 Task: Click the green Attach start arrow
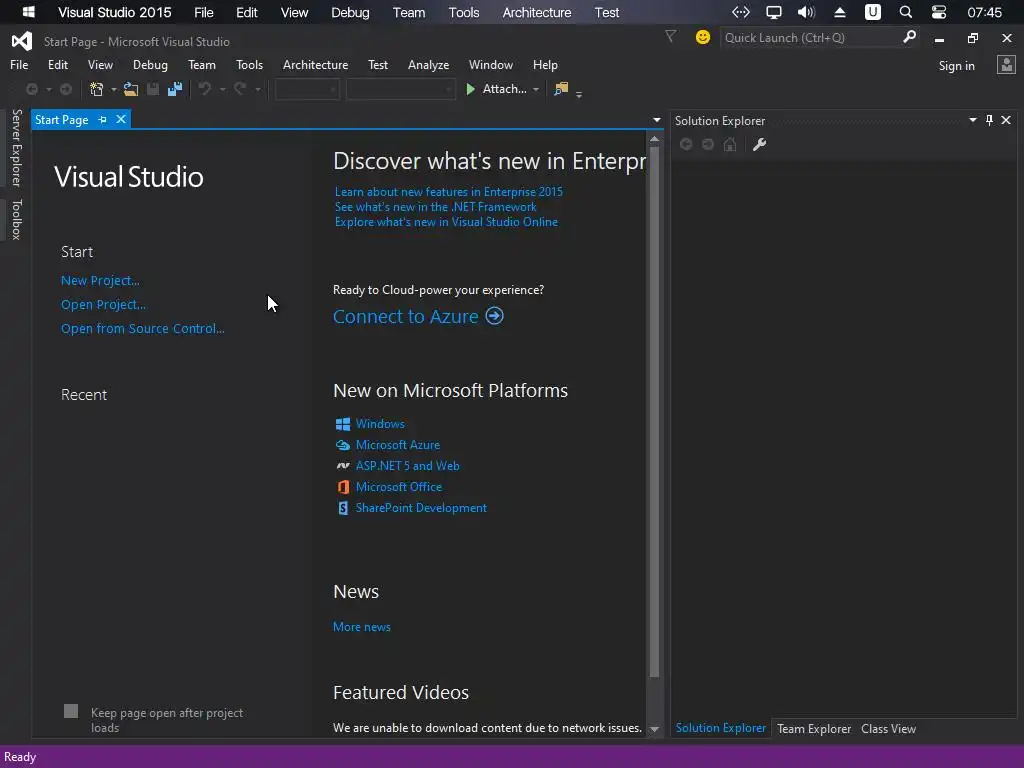click(x=470, y=89)
